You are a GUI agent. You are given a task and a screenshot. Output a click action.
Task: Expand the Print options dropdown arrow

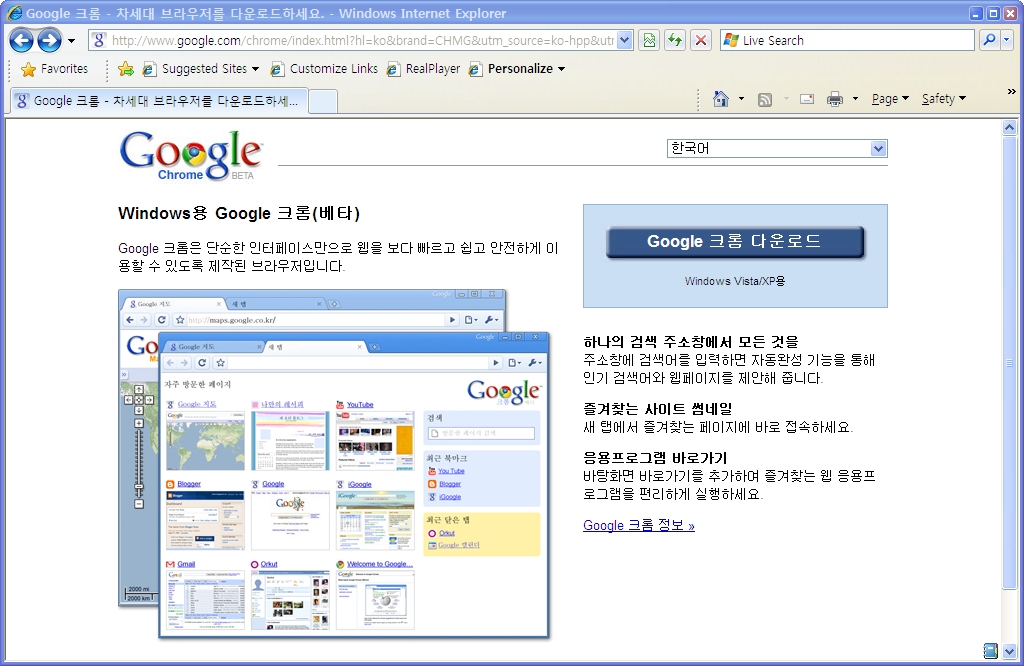coord(855,99)
